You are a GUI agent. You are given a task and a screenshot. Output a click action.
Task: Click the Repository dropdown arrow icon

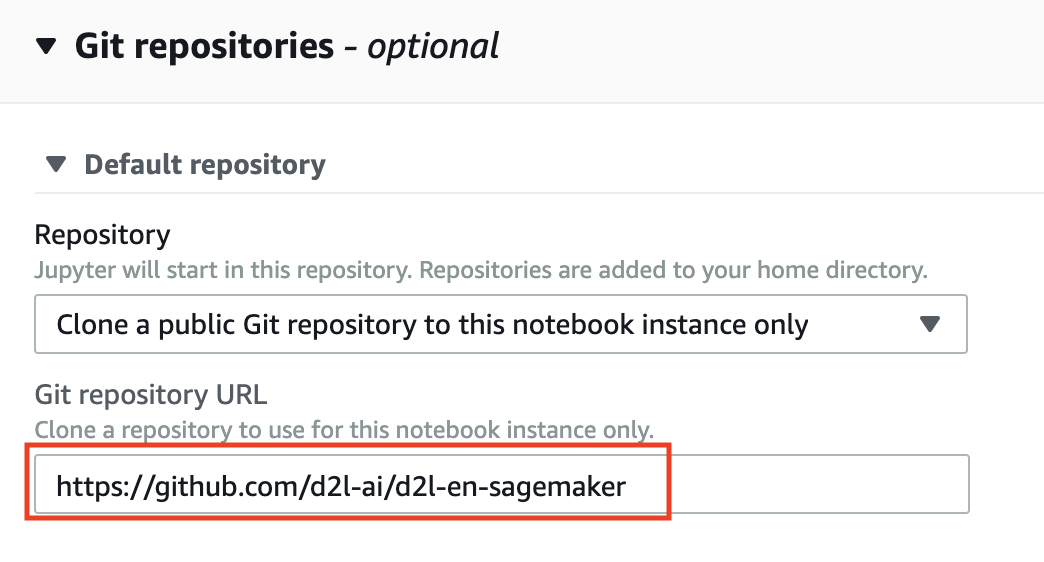coord(930,324)
